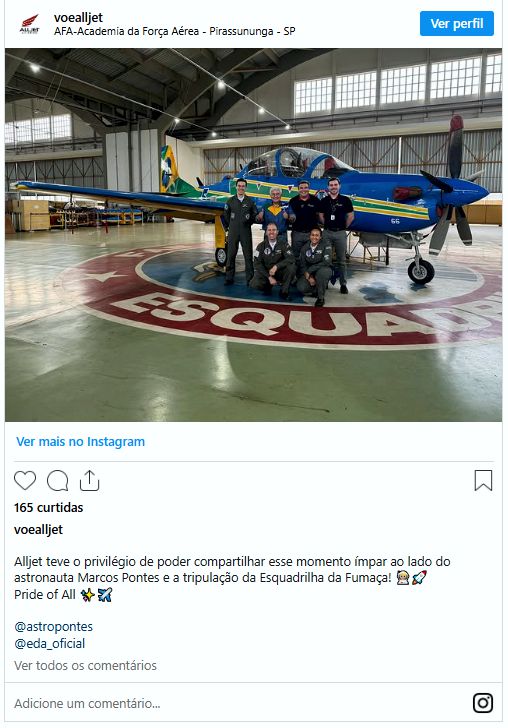Click the Ver perfil button
The height and width of the screenshot is (728, 508).
457,24
